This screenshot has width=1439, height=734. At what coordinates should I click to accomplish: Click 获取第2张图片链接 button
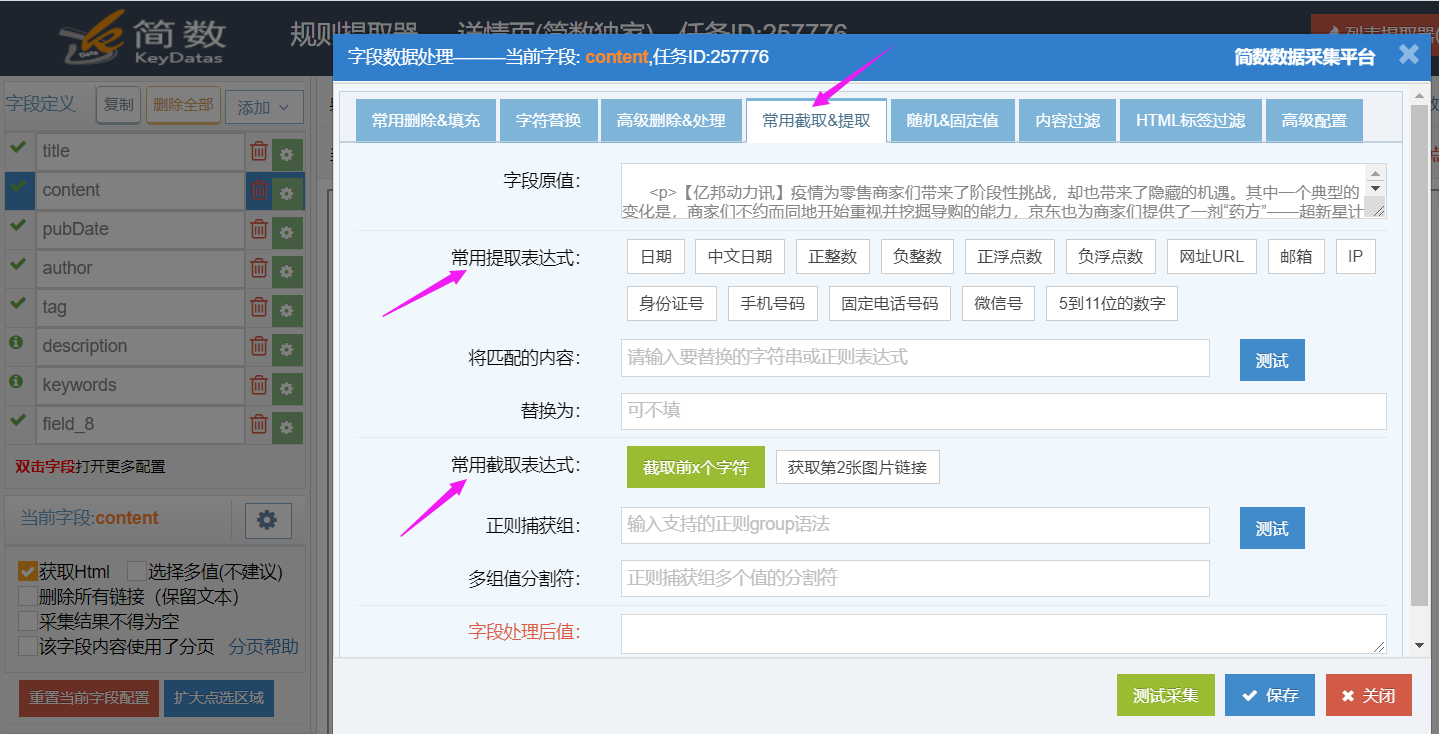[857, 467]
